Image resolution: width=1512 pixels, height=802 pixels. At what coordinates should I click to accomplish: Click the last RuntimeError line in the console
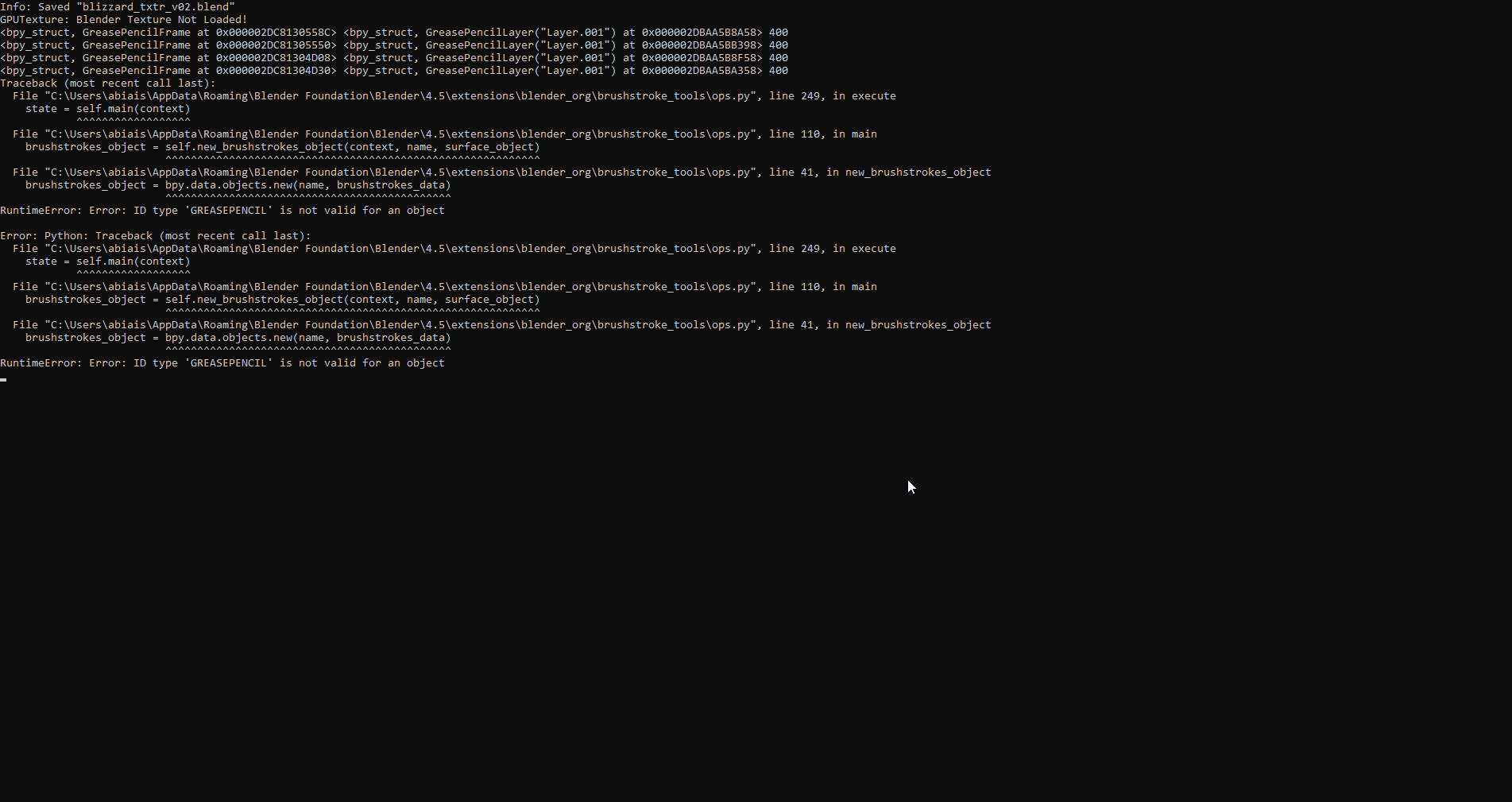[222, 363]
